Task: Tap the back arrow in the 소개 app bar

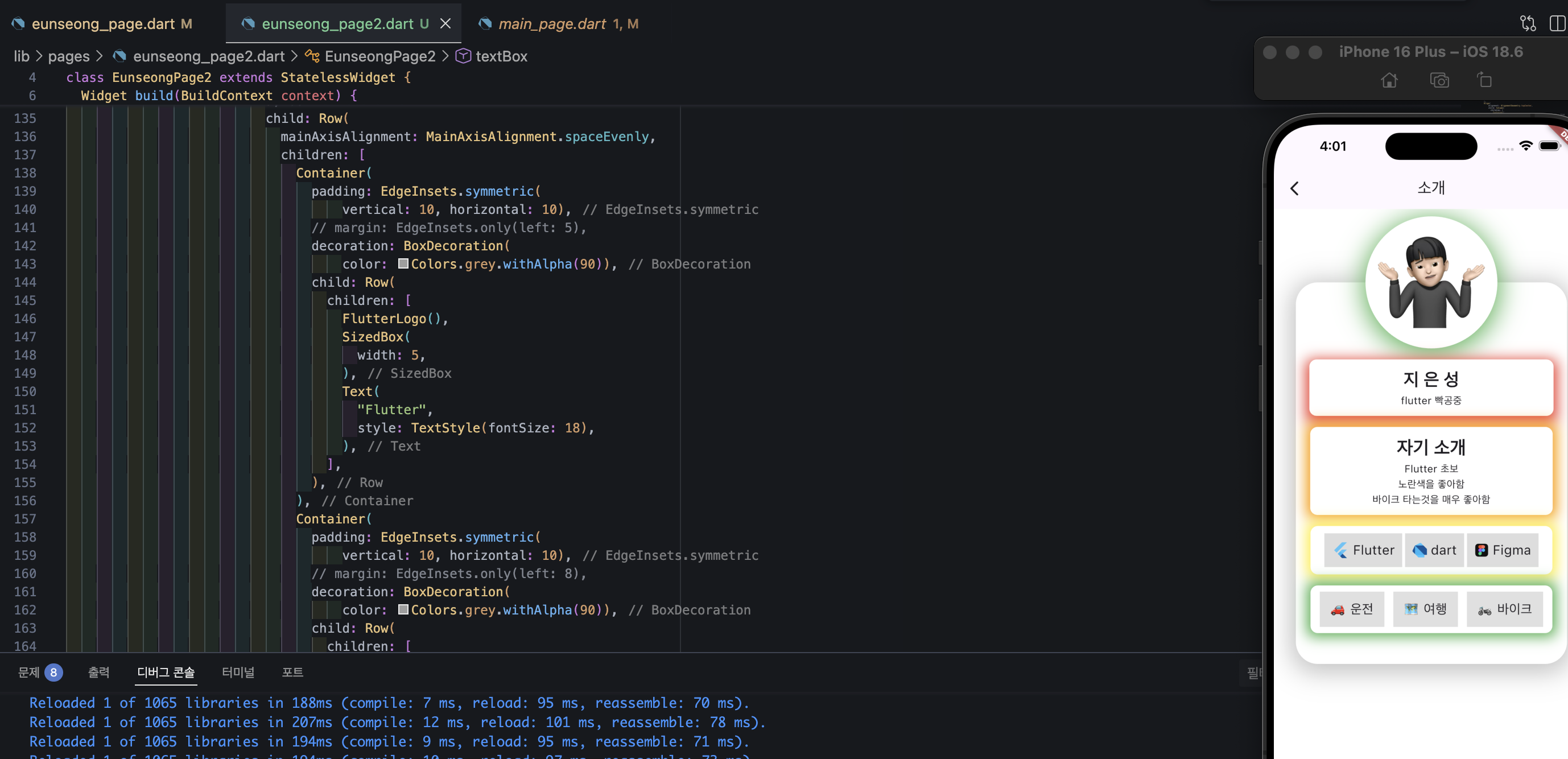Action: [1295, 189]
